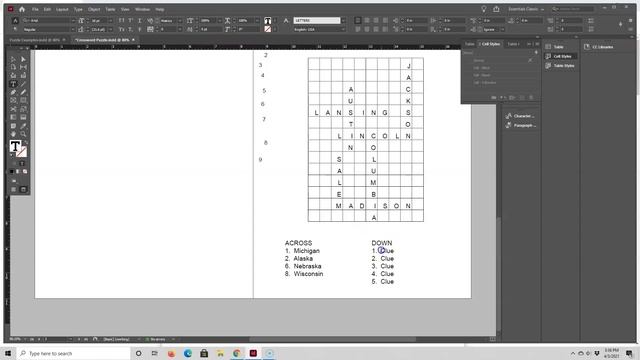Click the Share document icon

click(496, 9)
